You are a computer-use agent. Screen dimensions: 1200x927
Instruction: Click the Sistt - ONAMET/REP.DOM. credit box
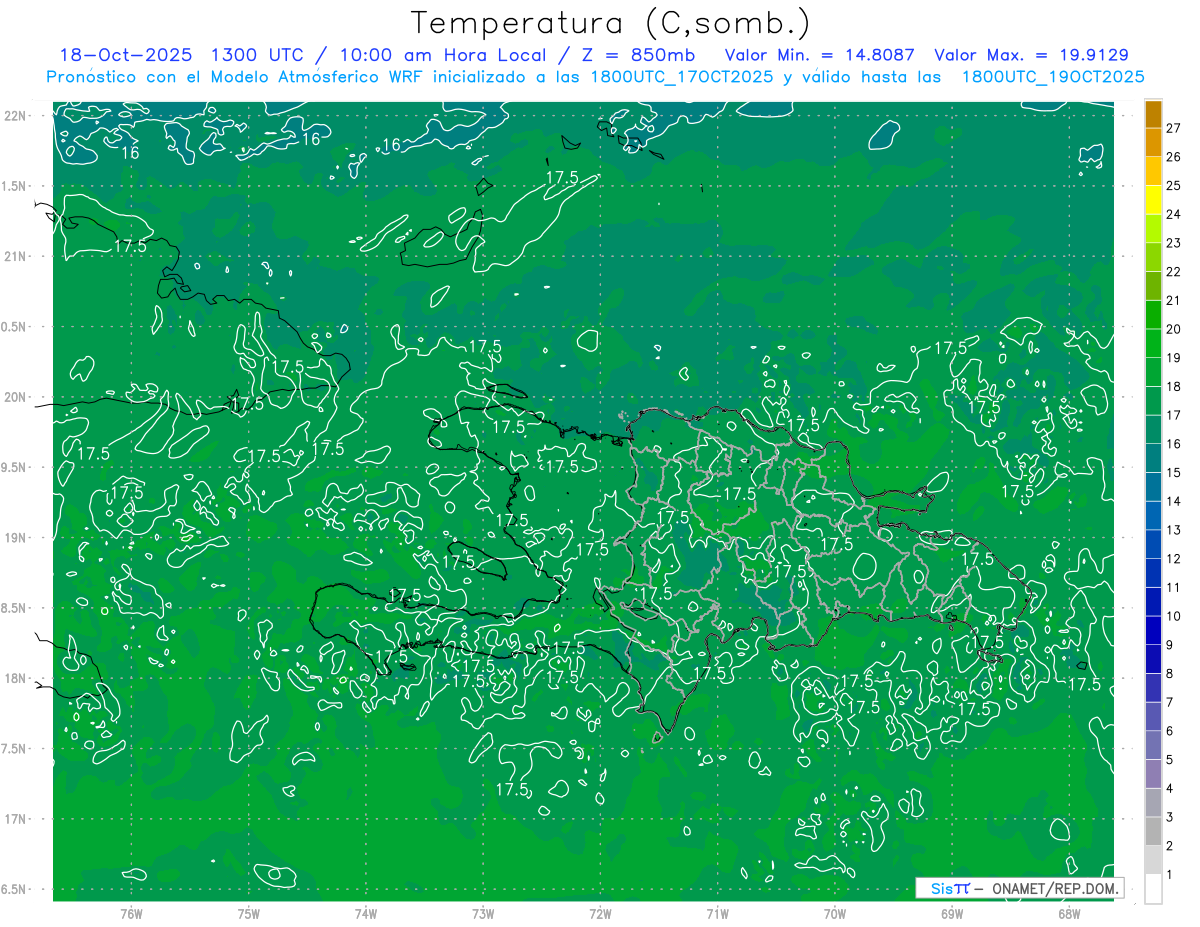pyautogui.click(x=1019, y=888)
